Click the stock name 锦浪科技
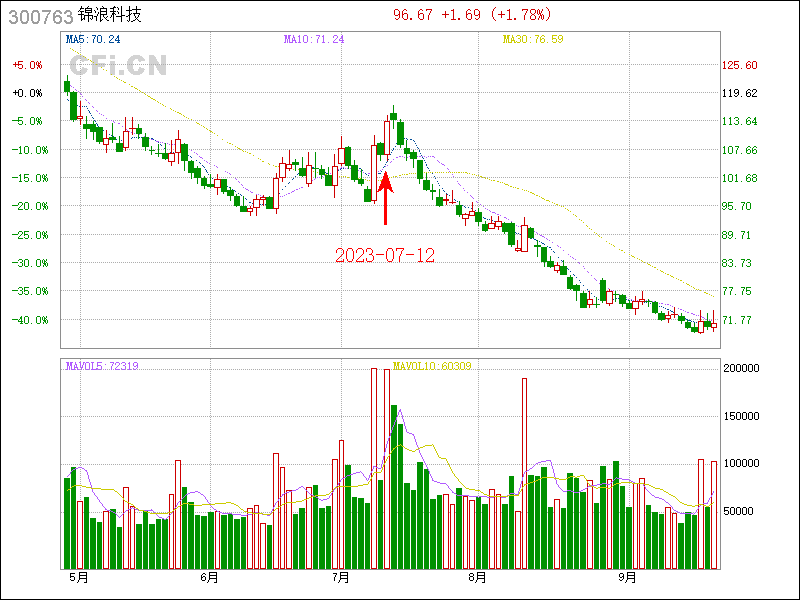 coord(109,16)
